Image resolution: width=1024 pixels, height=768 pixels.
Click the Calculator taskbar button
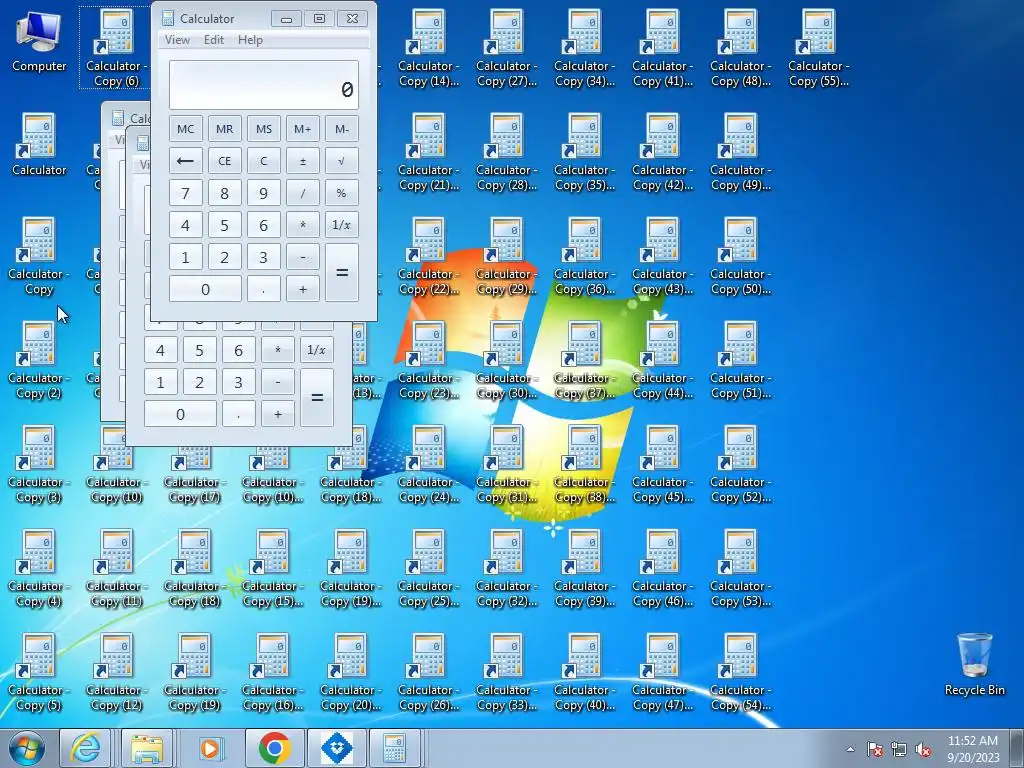coord(394,748)
